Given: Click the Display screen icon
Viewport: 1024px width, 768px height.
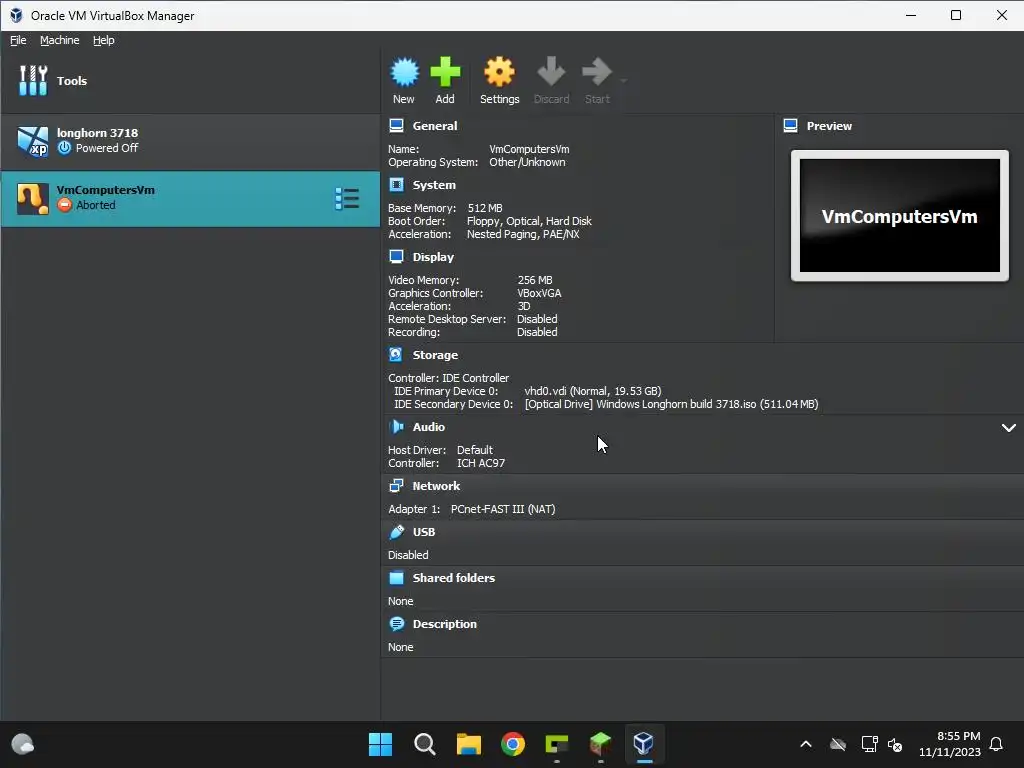Looking at the screenshot, I should [396, 256].
